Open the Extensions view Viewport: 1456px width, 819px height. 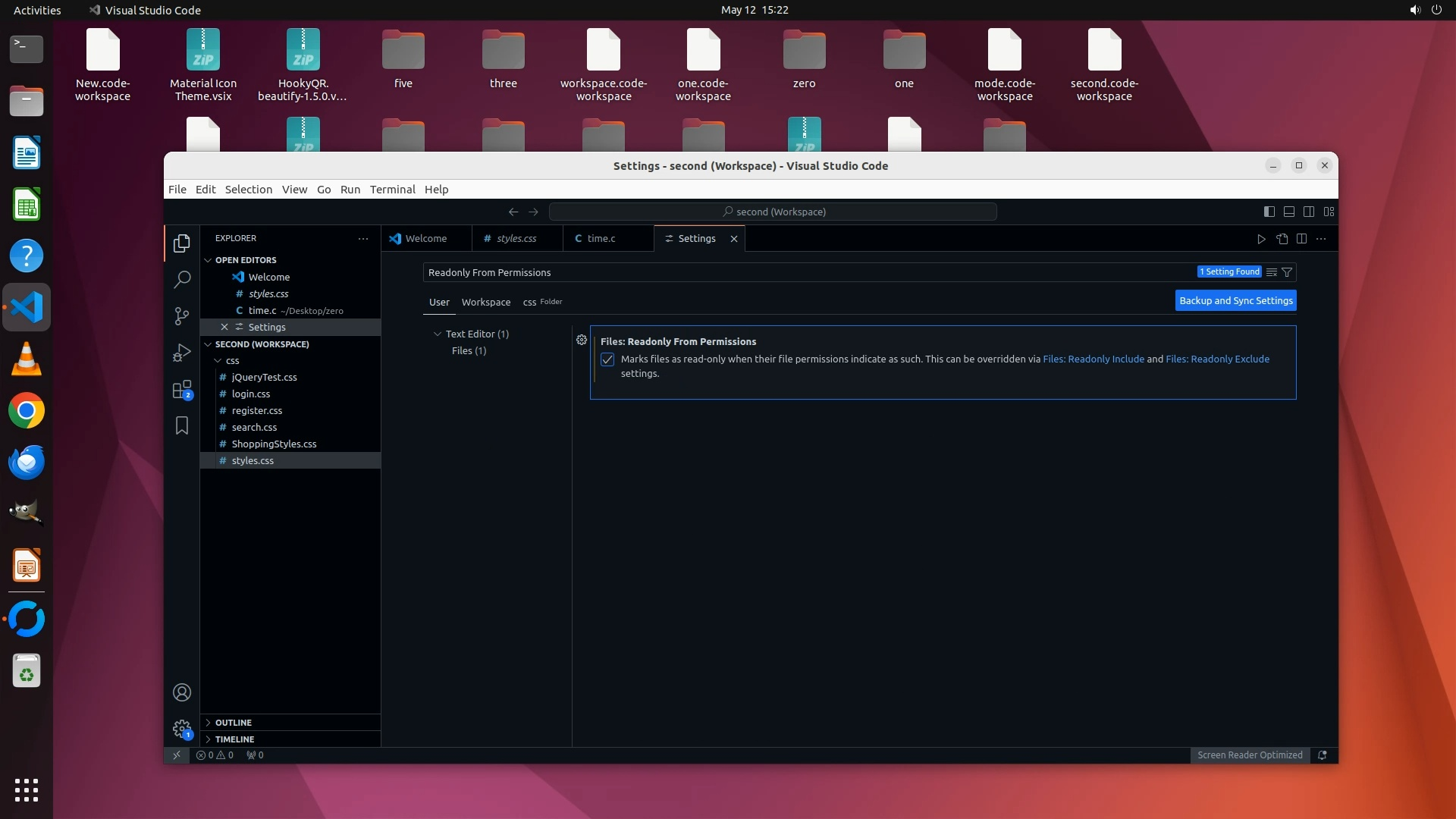pyautogui.click(x=182, y=390)
